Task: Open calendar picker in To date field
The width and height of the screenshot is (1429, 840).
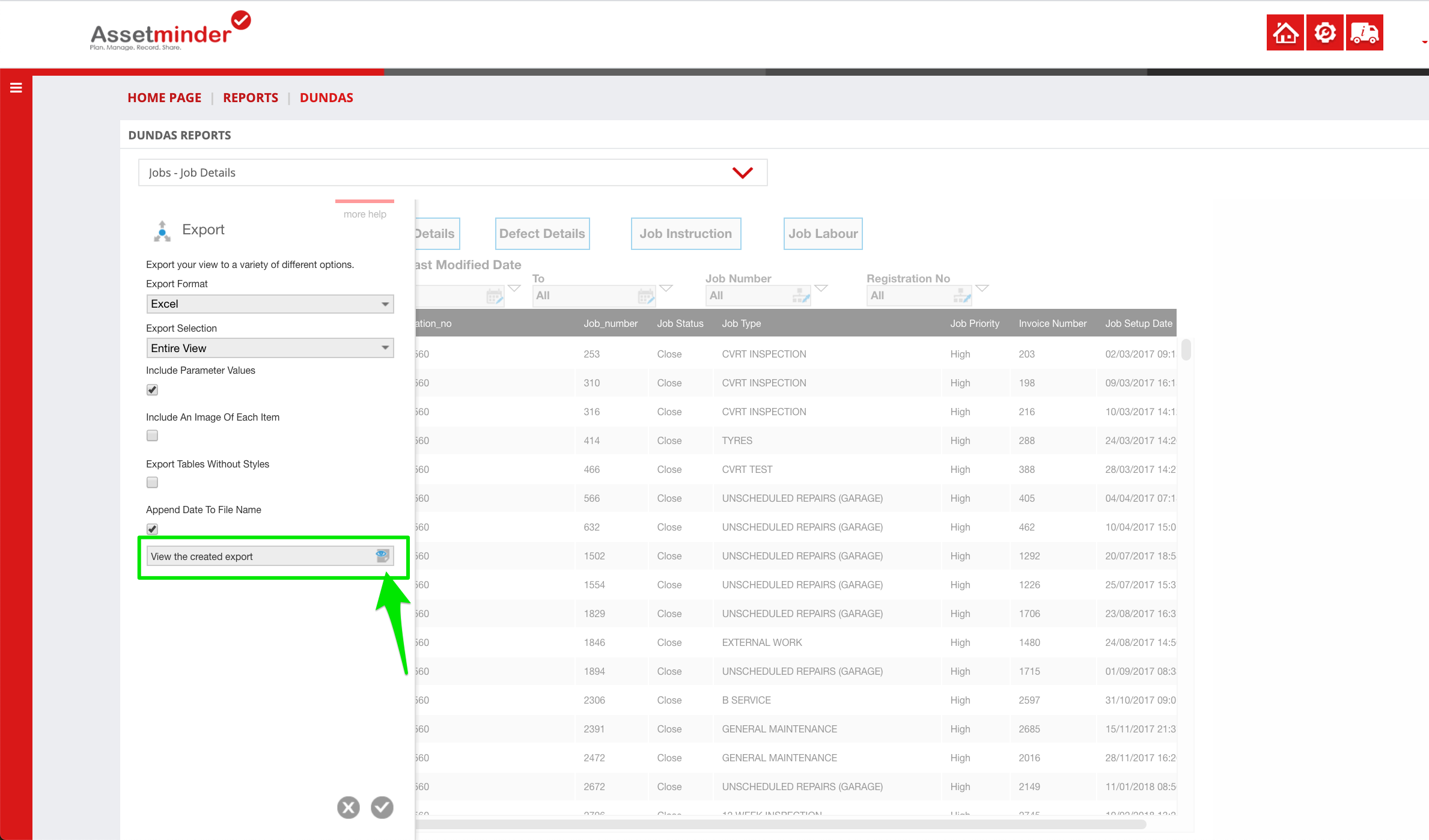Action: coord(645,296)
